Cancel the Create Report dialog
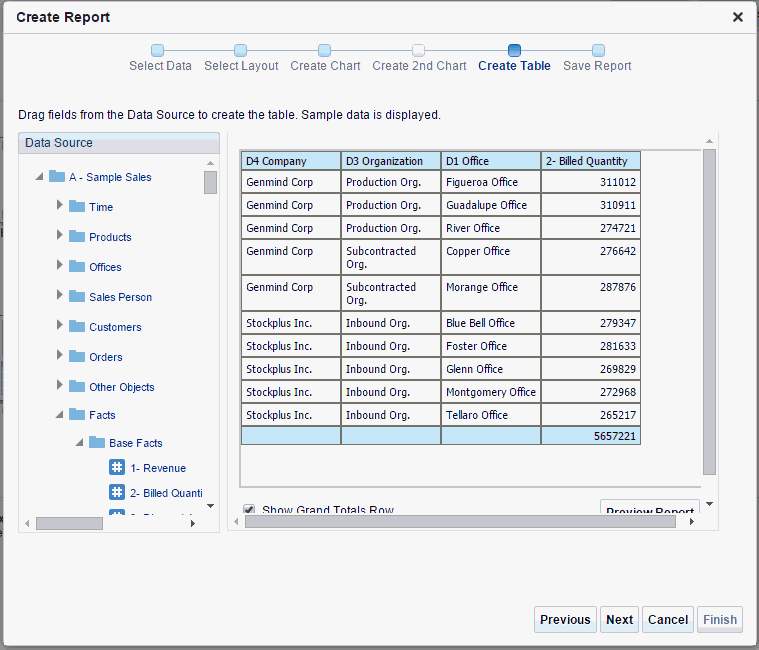 [x=667, y=619]
